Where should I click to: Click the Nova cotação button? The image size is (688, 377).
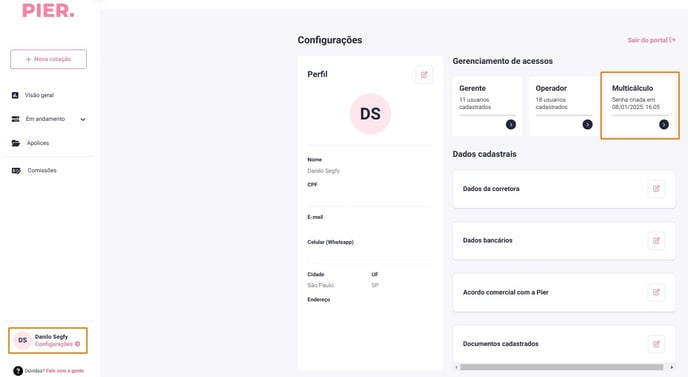coord(48,59)
